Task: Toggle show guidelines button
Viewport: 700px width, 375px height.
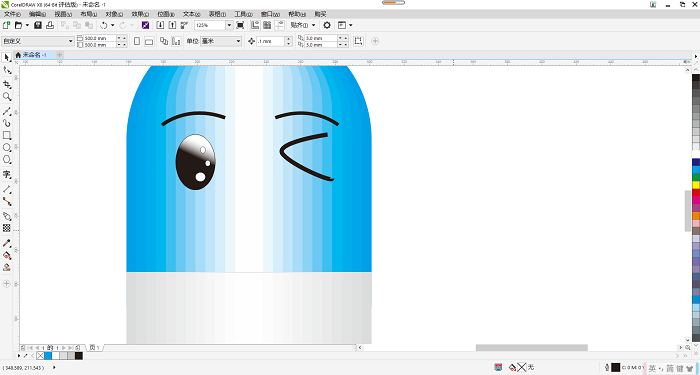Action: 279,25
